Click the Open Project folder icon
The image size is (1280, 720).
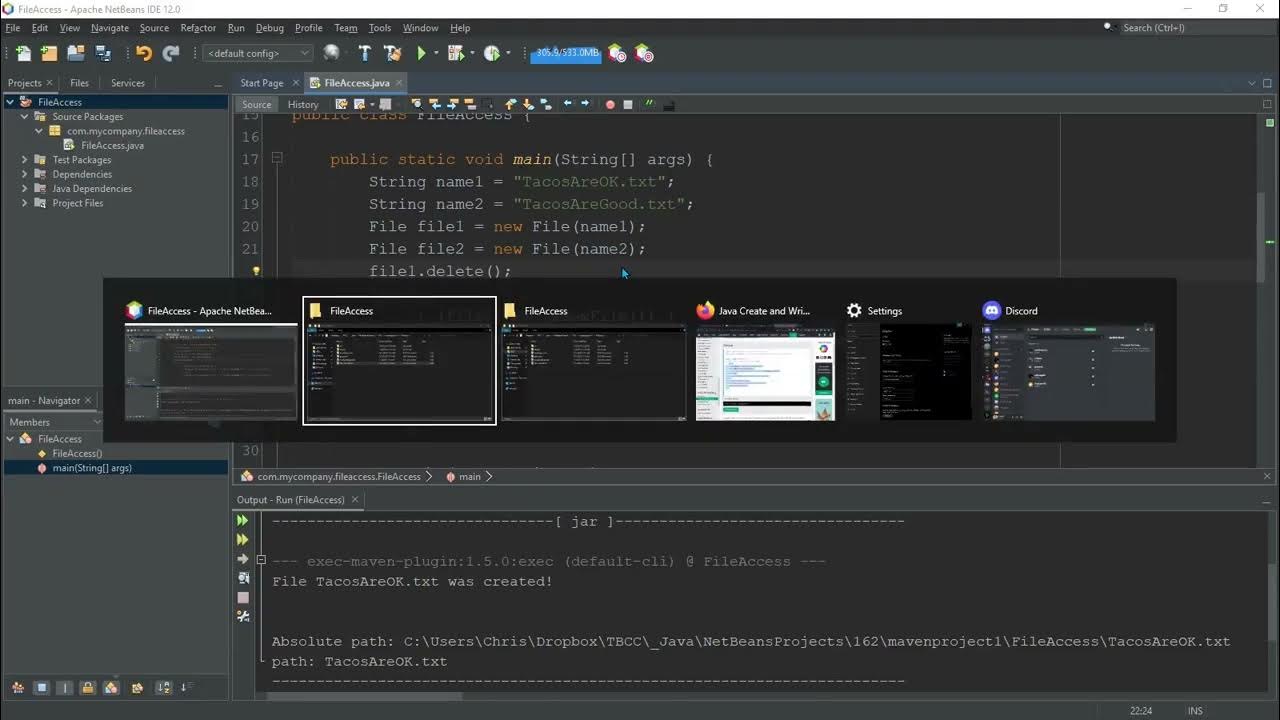(76, 53)
